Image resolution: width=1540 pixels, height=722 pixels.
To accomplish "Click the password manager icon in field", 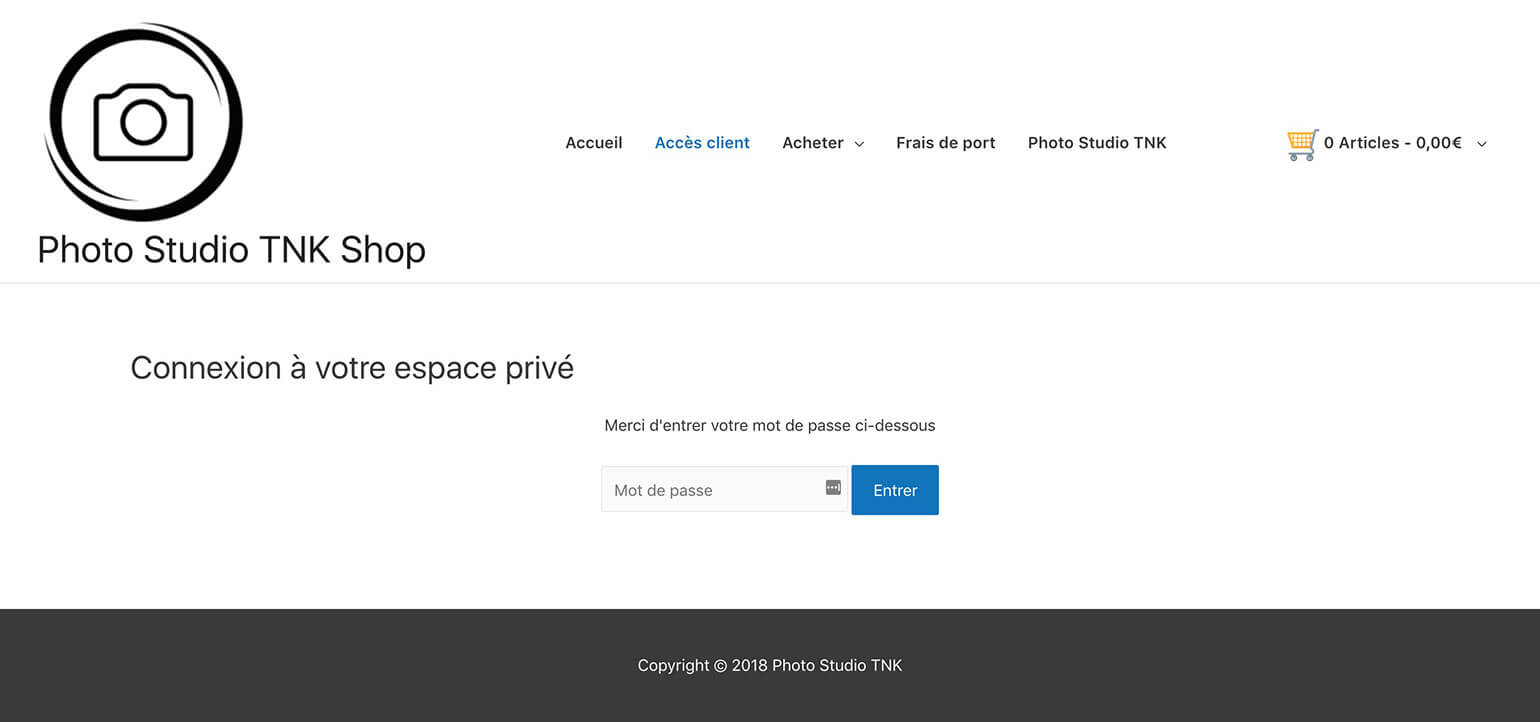I will coord(833,488).
